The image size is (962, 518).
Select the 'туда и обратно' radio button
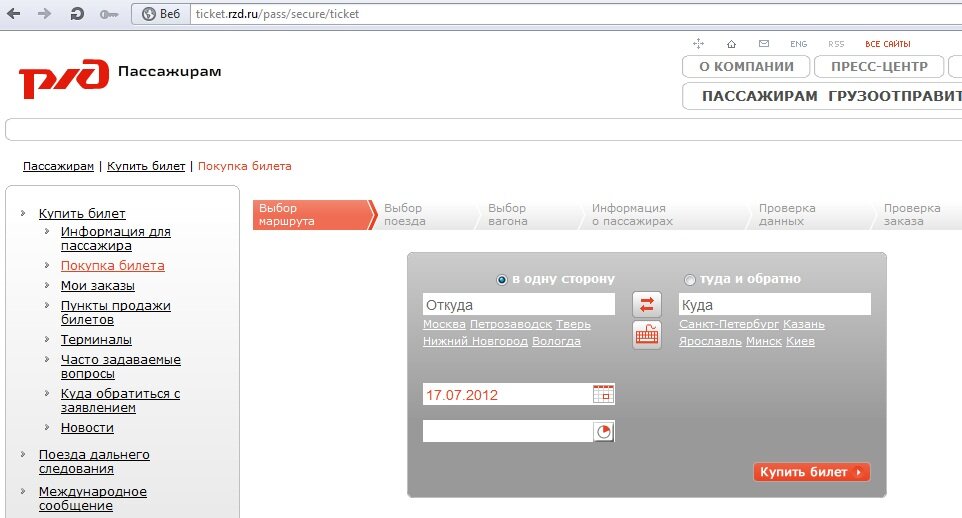(x=690, y=280)
